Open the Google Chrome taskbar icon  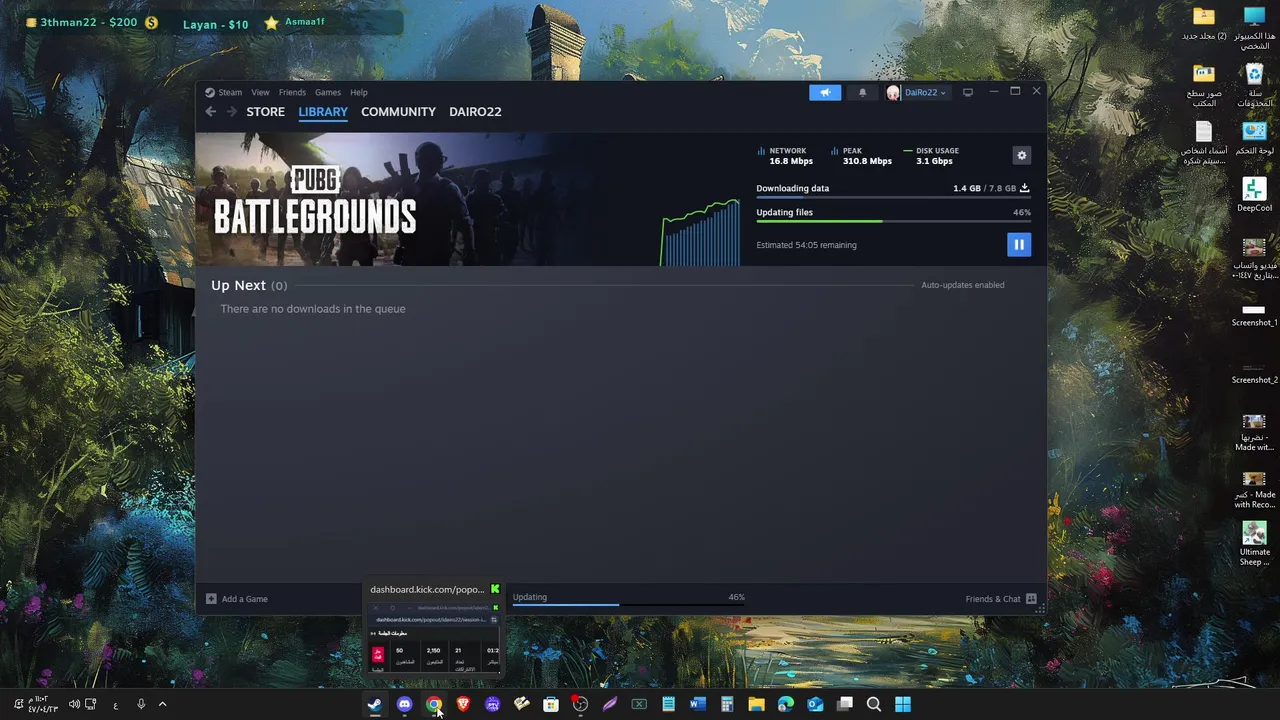tap(433, 704)
